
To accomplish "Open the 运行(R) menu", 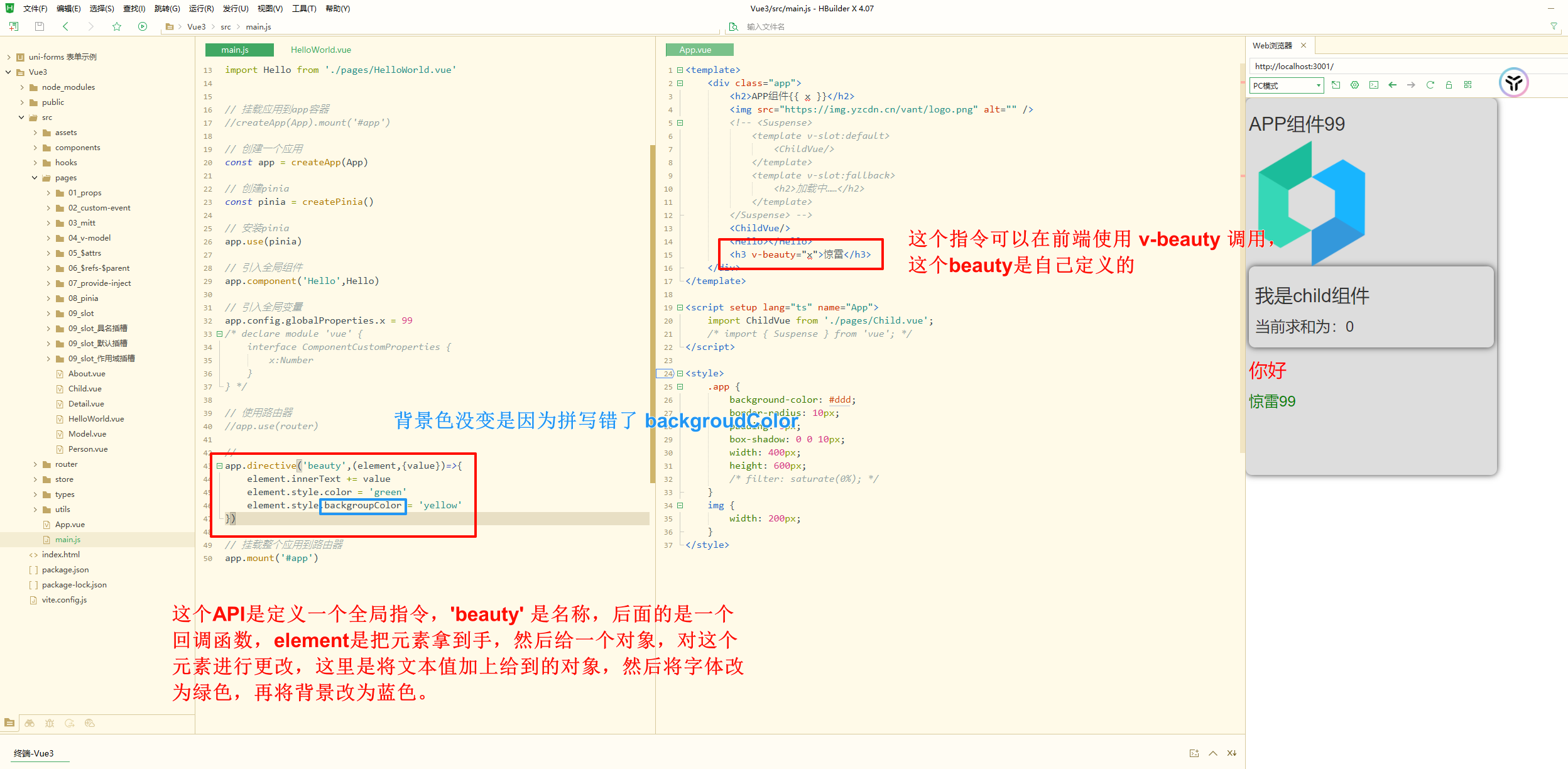I will tap(201, 8).
